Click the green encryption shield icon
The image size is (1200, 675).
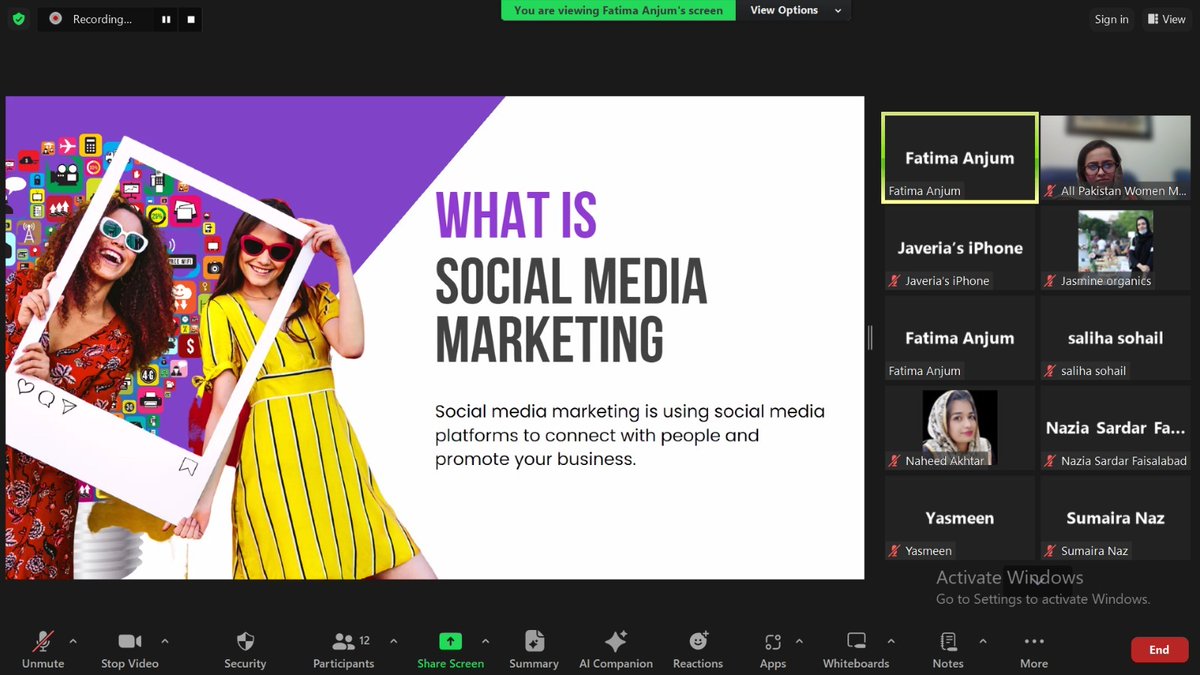(18, 19)
